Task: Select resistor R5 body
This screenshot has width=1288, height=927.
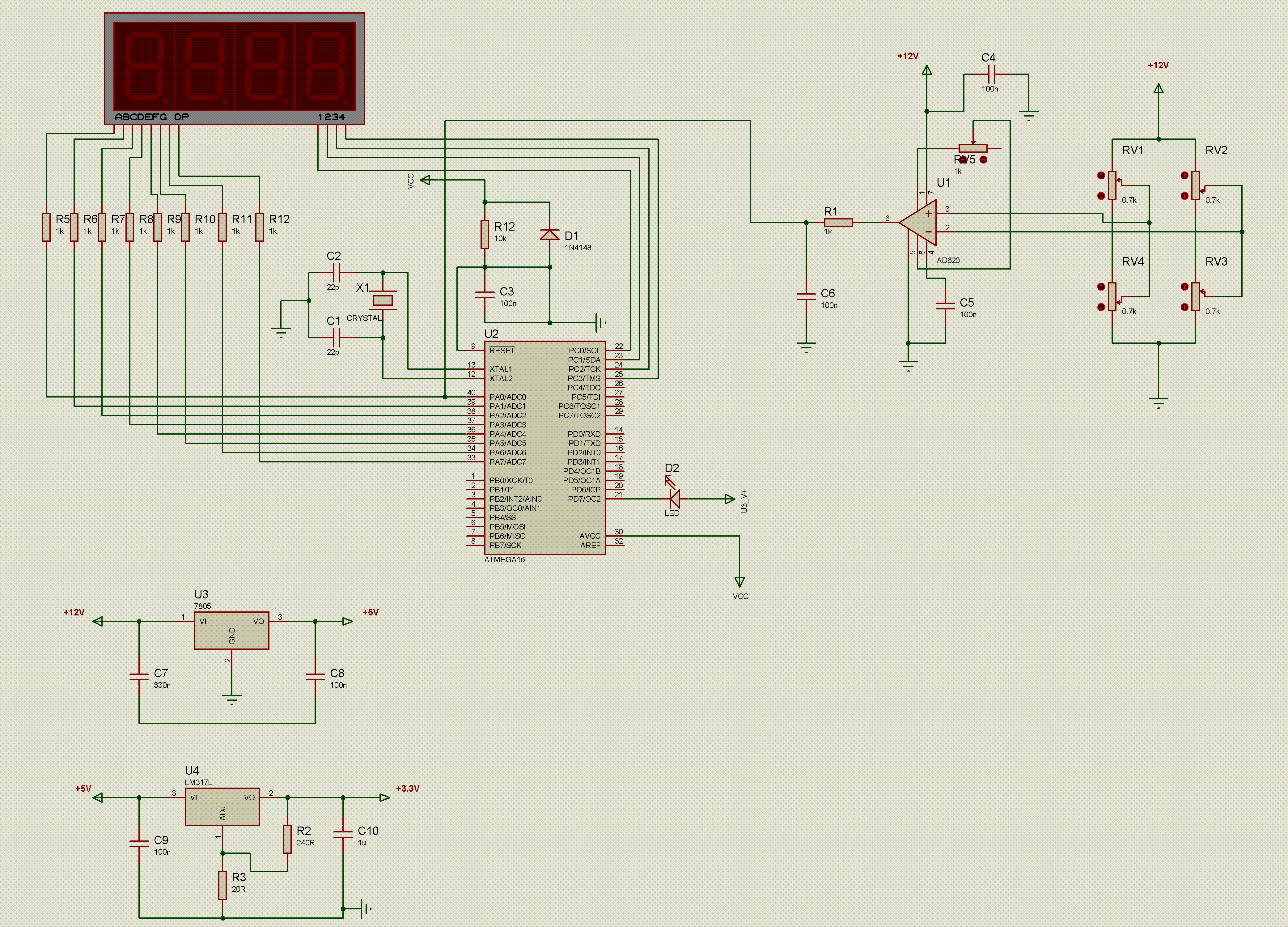Action: pos(46,227)
